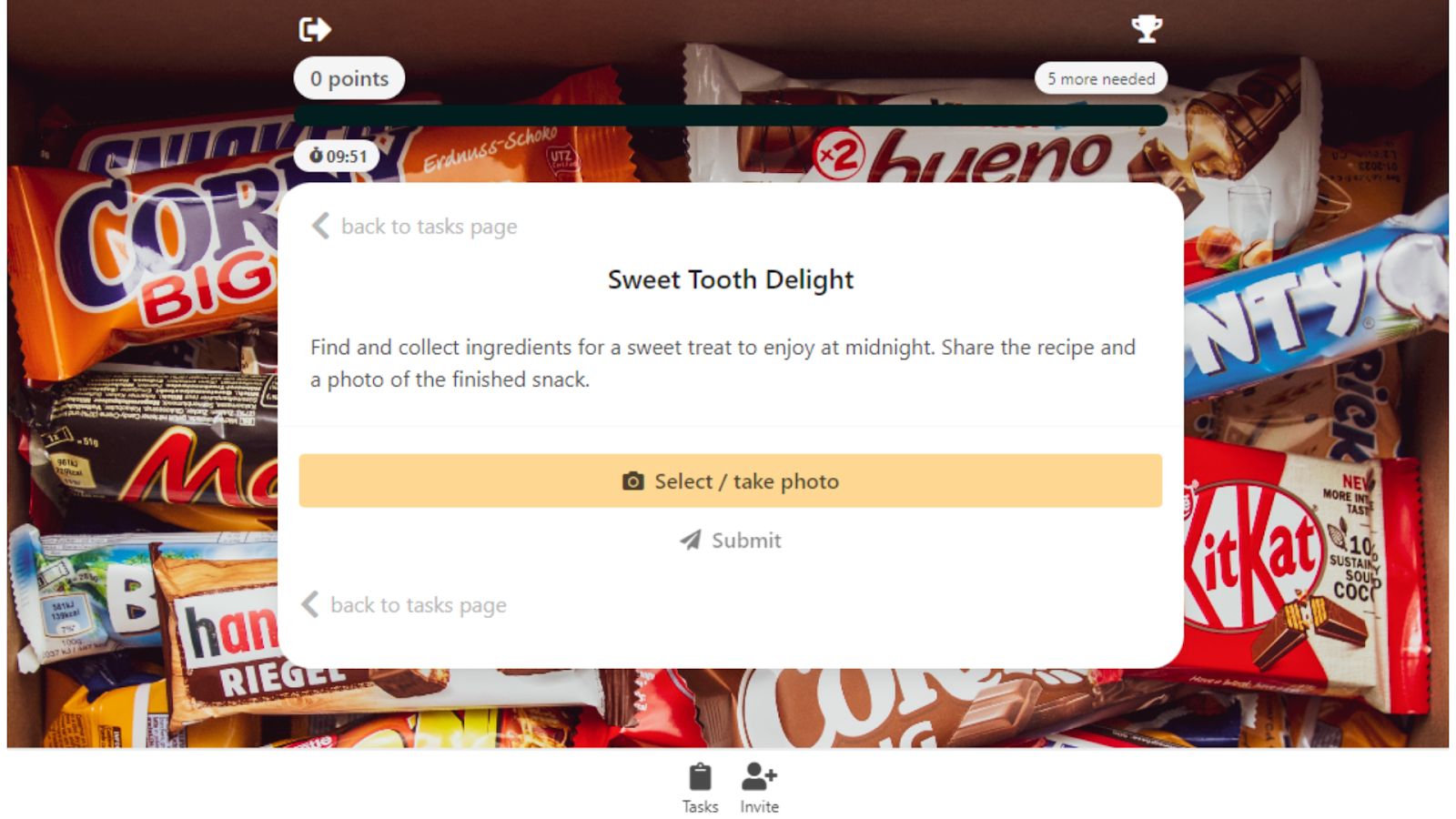Click the Submit button text
This screenshot has height=819, width=1456.
point(746,541)
